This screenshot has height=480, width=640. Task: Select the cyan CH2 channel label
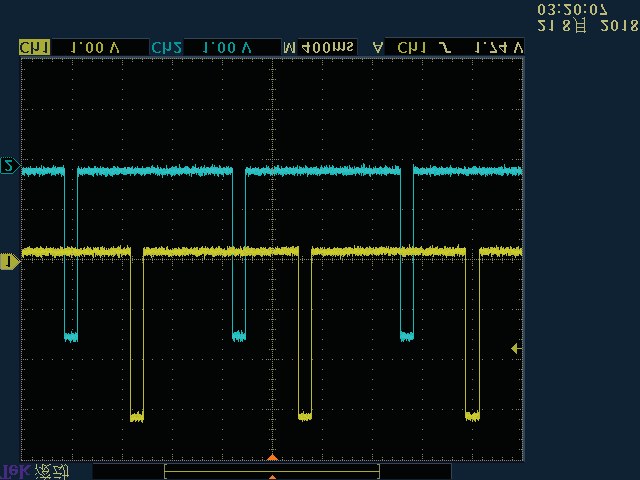pyautogui.click(x=164, y=47)
